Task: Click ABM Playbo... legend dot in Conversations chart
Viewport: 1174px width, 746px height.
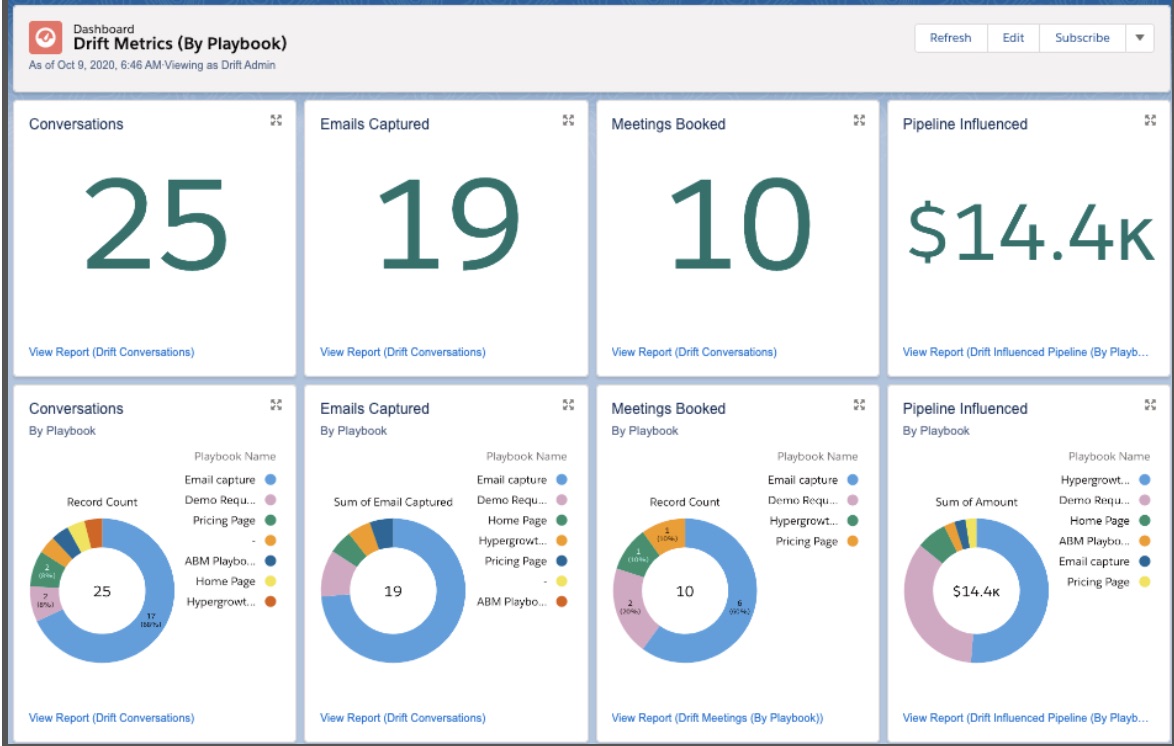Action: pos(270,560)
